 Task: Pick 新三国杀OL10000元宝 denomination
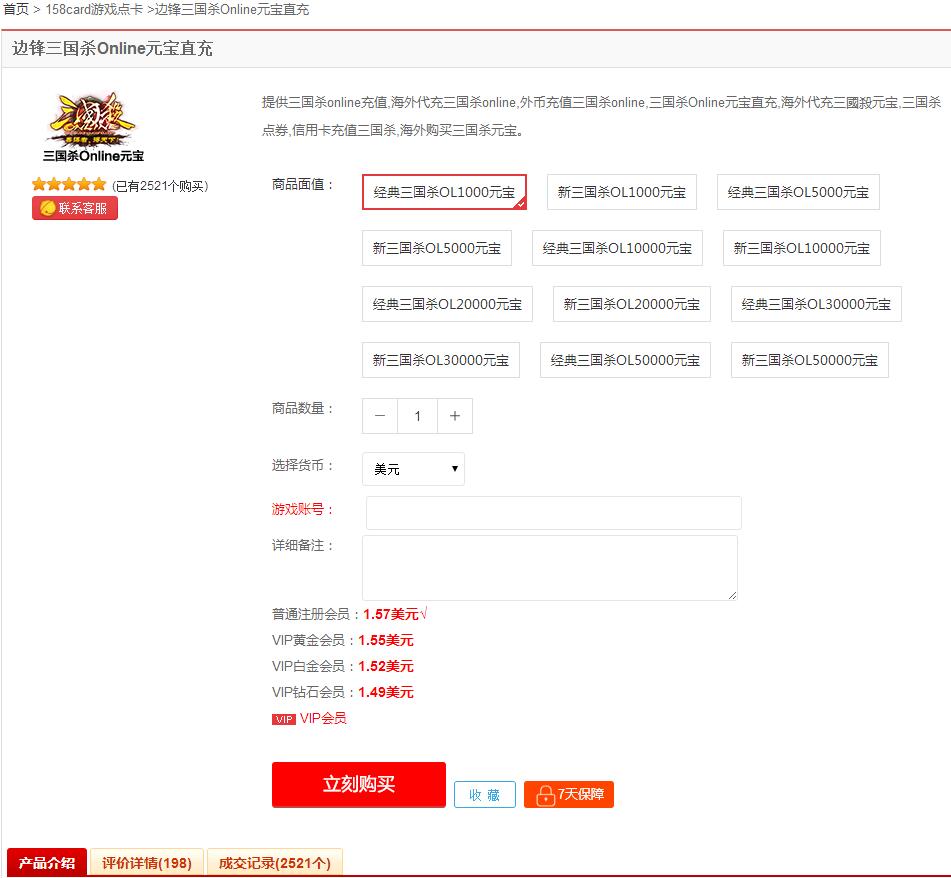click(x=802, y=248)
